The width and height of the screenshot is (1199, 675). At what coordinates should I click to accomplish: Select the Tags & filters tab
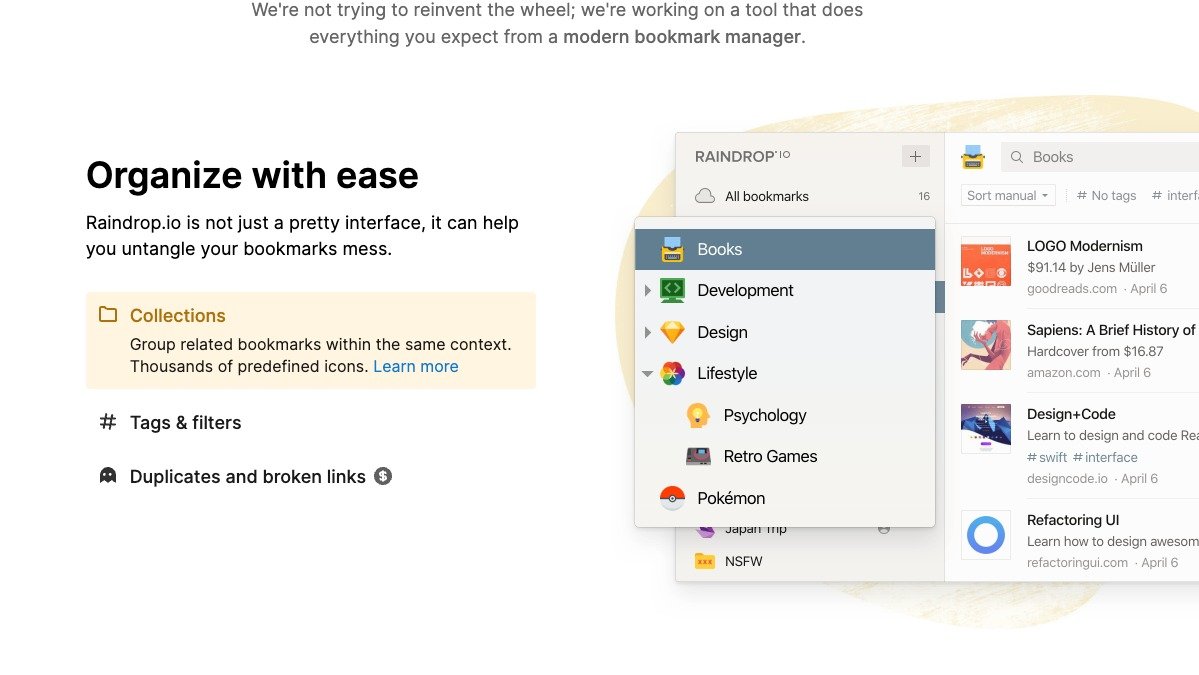pos(186,422)
